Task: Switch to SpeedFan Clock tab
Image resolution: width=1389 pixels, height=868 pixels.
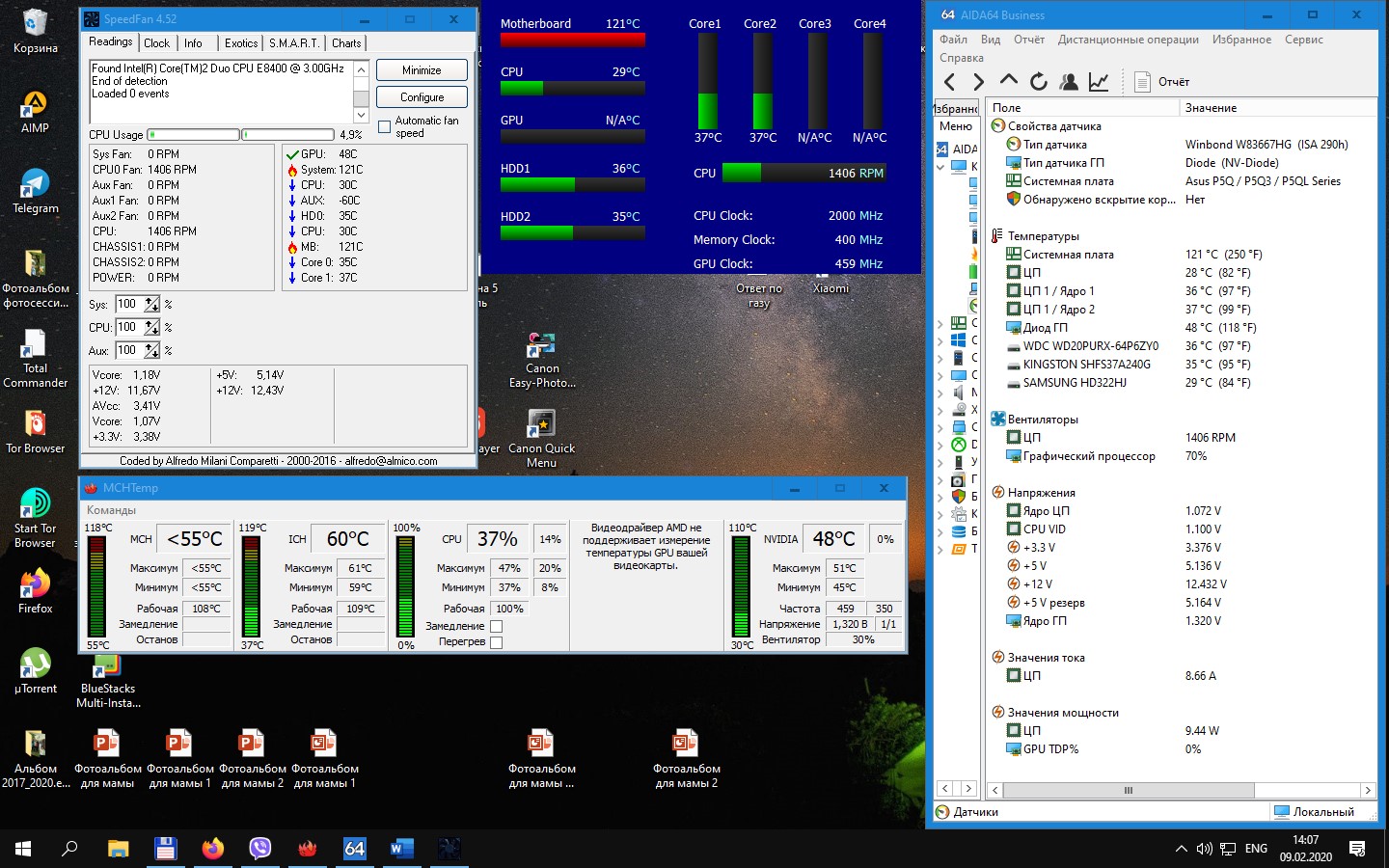Action: coord(156,43)
